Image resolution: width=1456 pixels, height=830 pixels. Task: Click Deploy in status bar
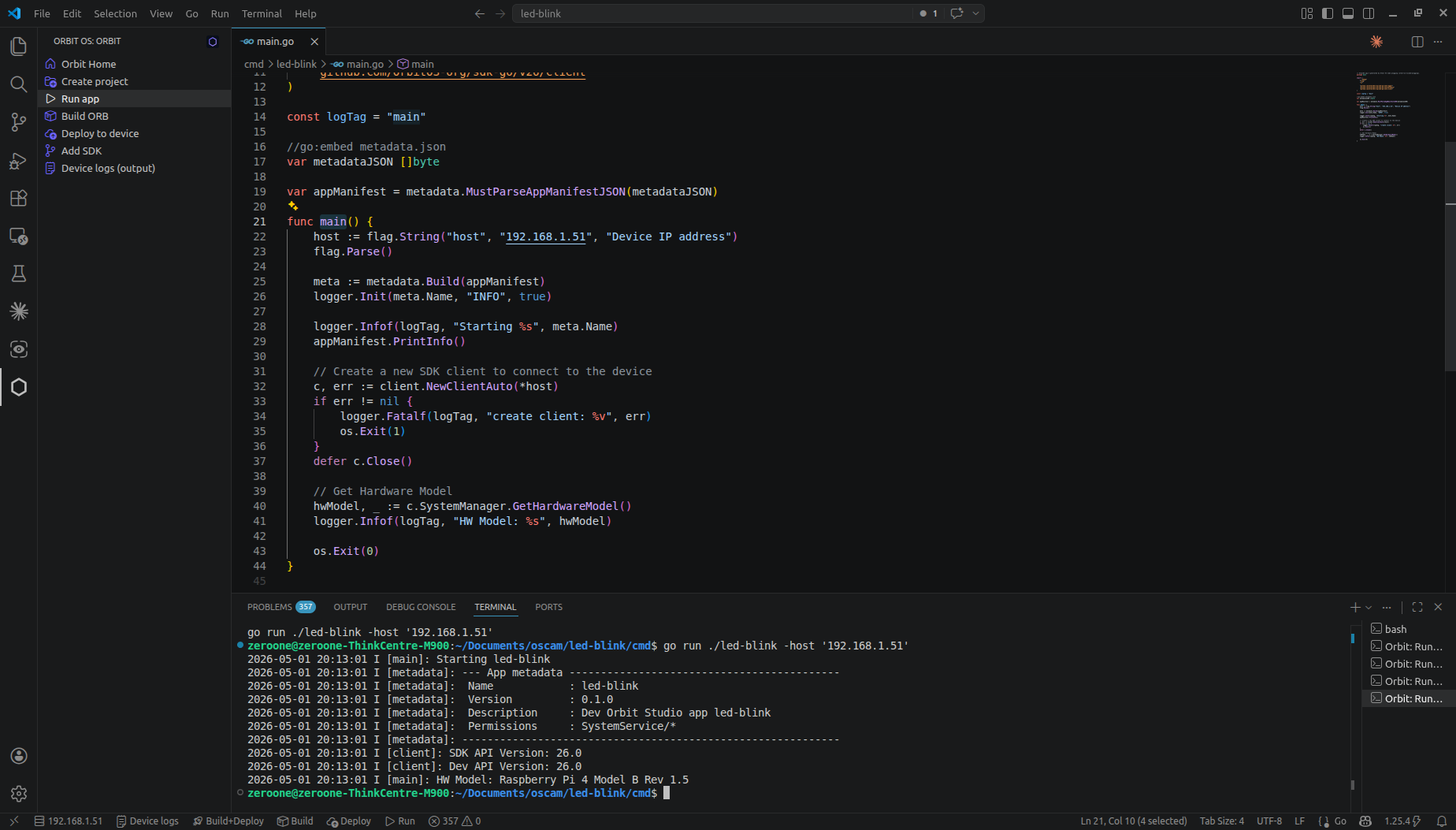pyautogui.click(x=348, y=821)
